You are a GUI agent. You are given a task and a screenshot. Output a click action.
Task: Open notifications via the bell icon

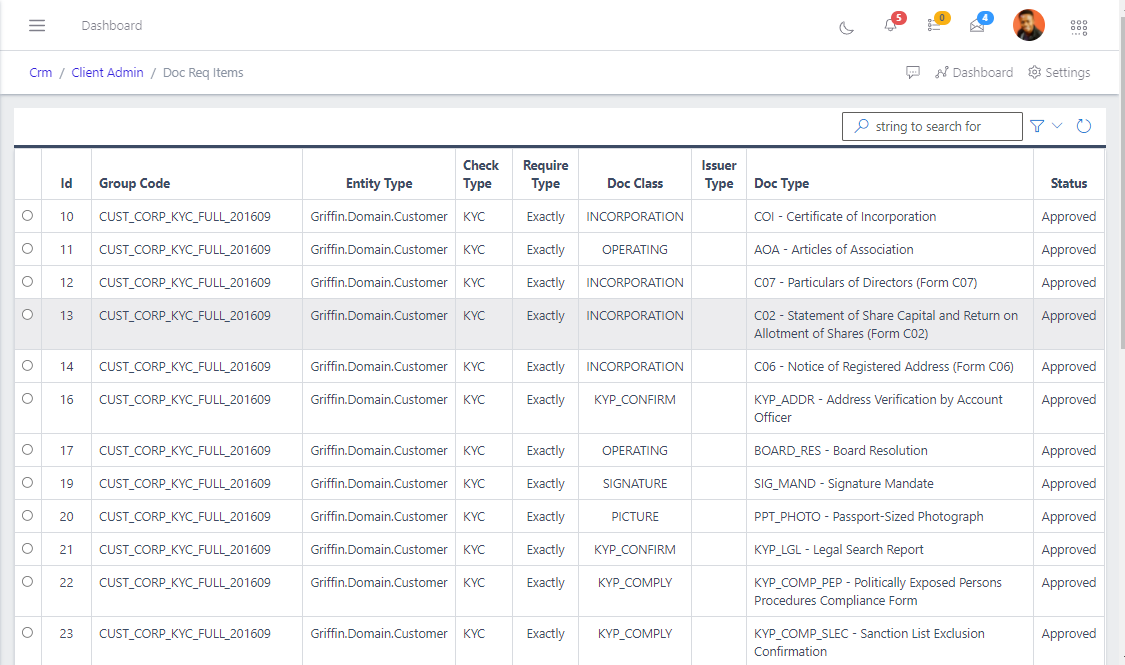click(x=890, y=28)
